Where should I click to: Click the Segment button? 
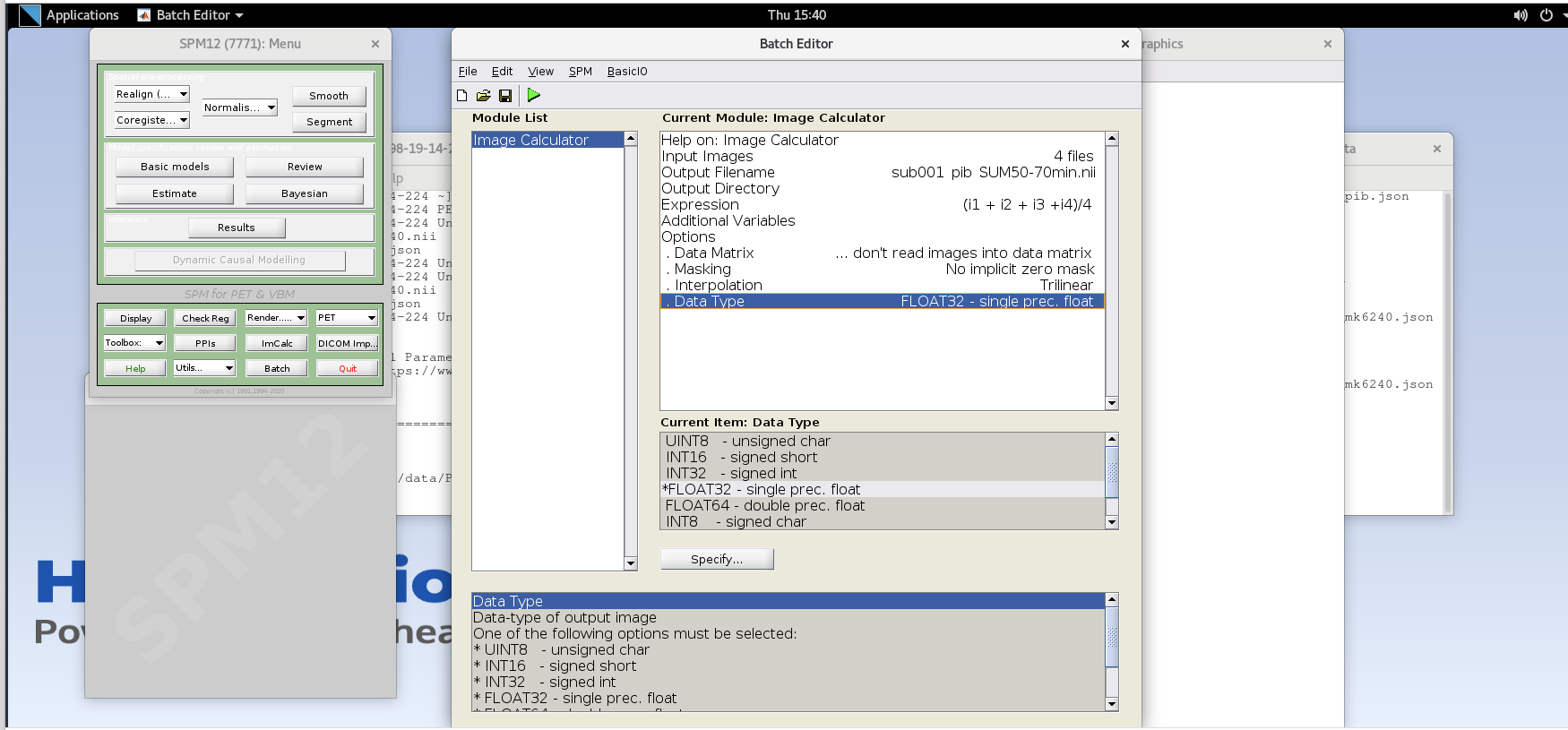point(329,122)
